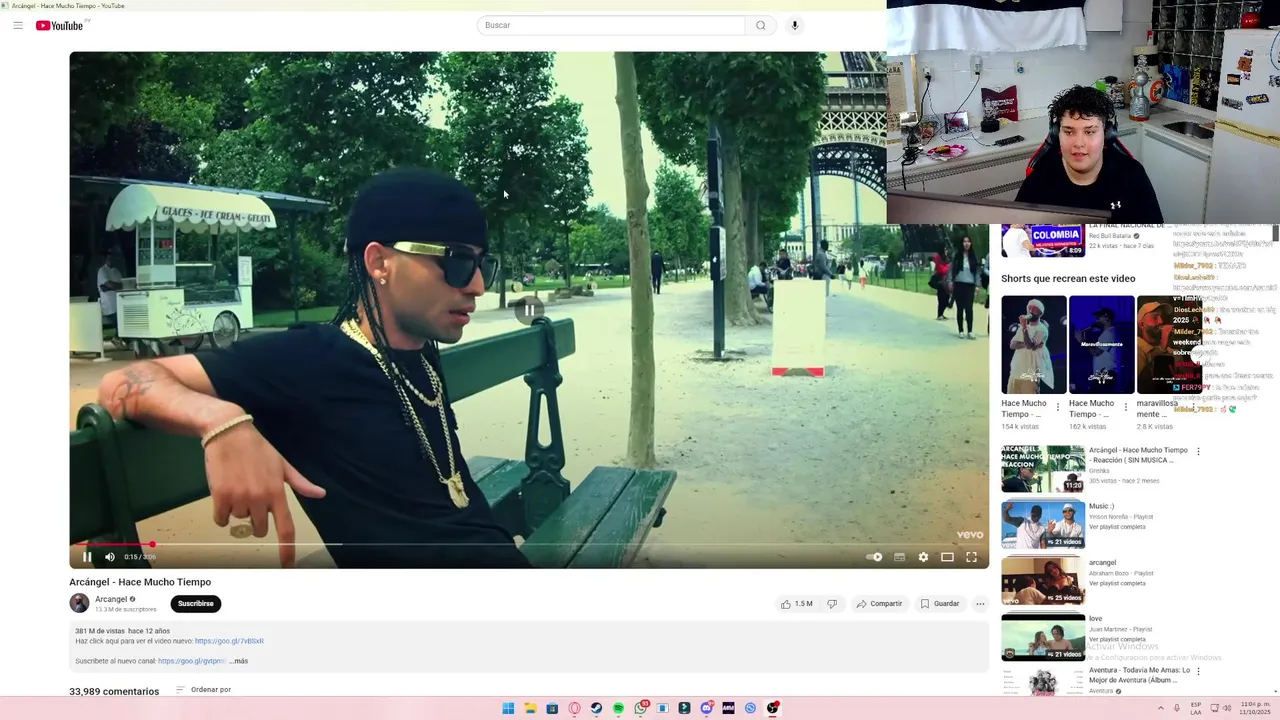
Task: Click the Compartir share button
Action: click(x=879, y=604)
